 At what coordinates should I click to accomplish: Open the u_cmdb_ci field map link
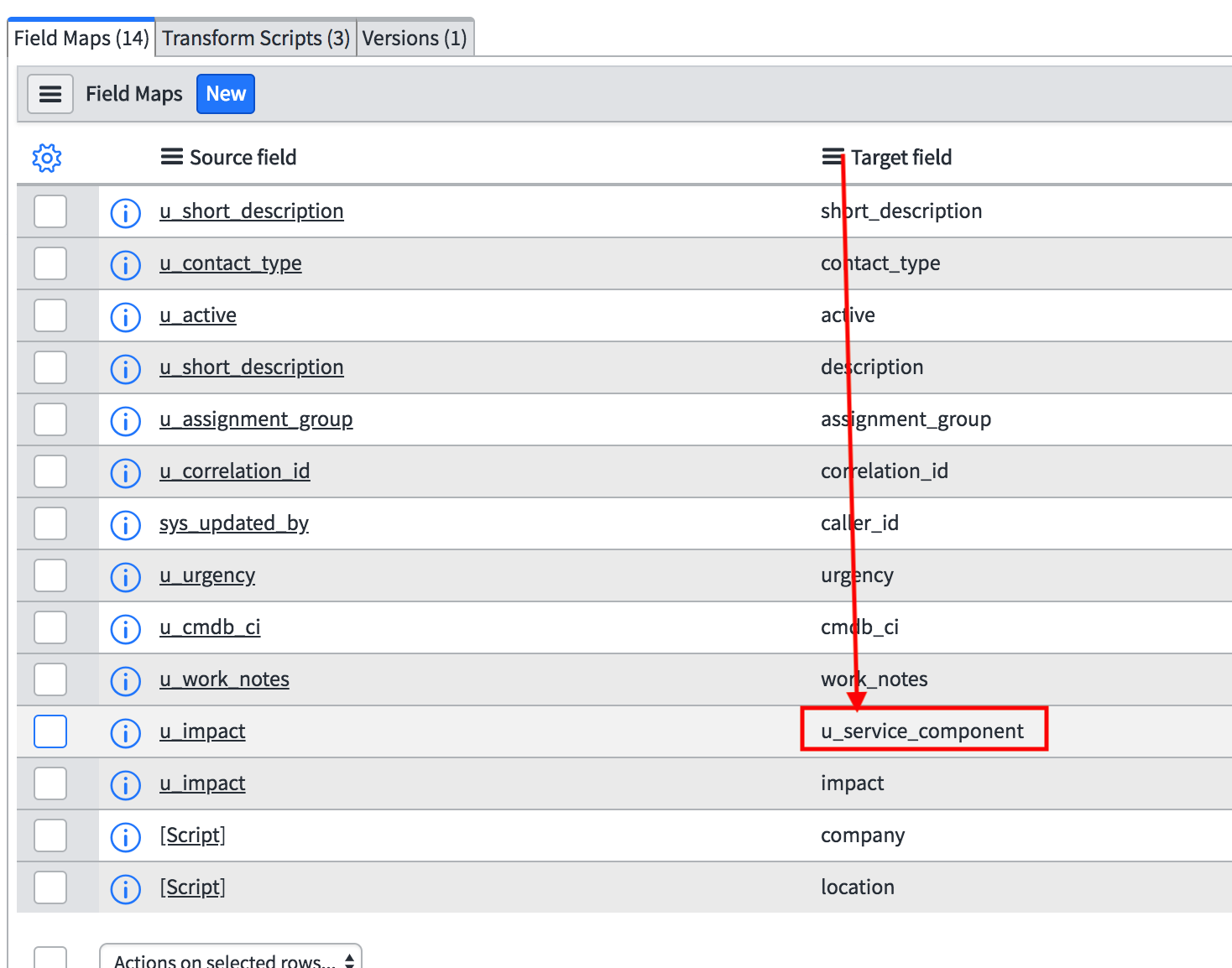210,627
